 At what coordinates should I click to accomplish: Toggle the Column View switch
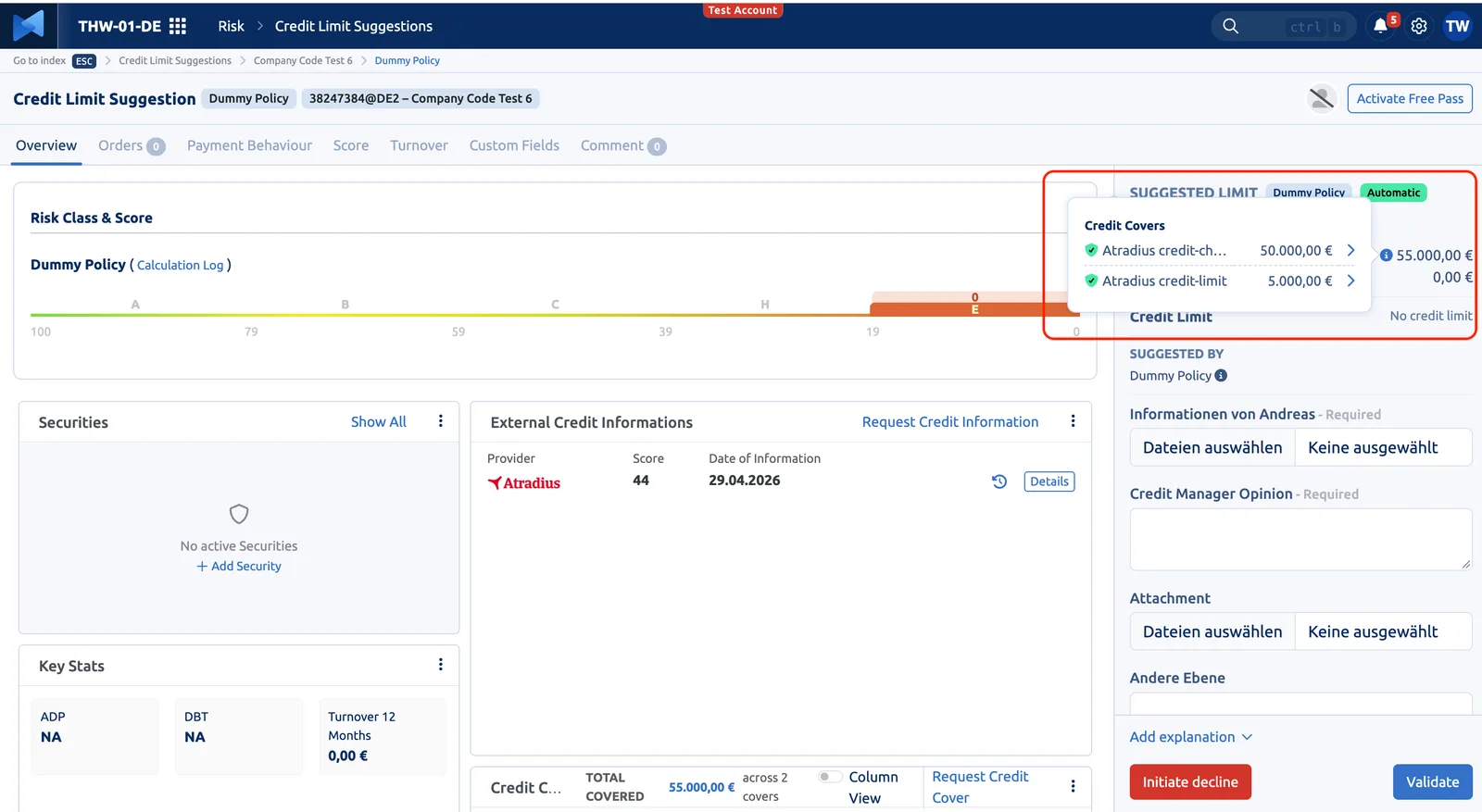830,777
